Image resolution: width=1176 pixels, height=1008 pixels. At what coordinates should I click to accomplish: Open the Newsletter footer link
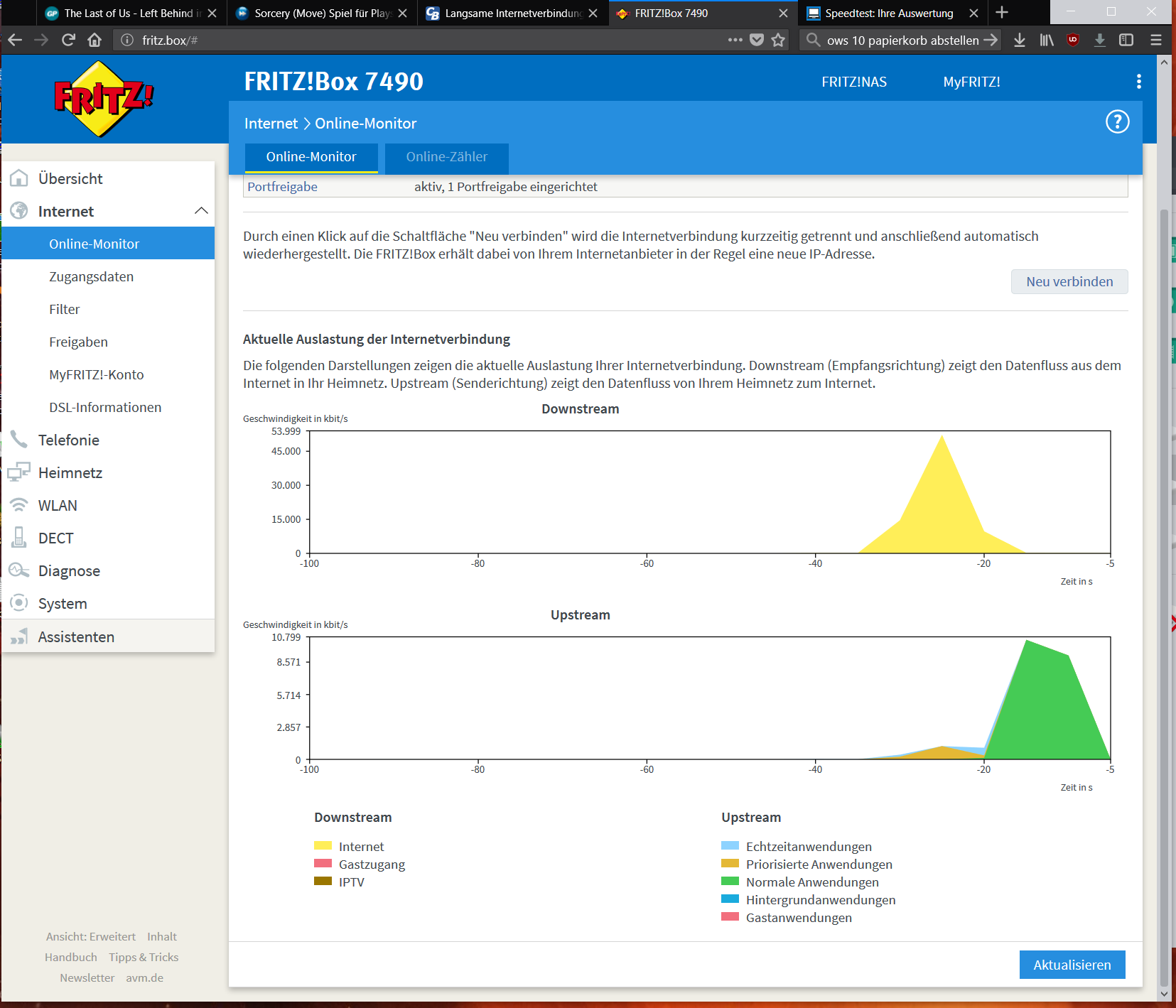tap(87, 977)
